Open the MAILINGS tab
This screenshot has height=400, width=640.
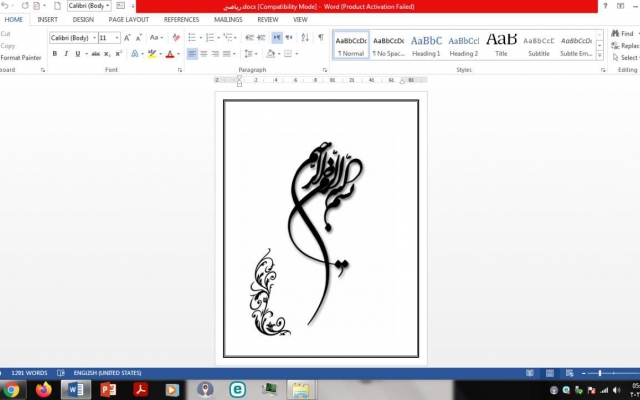click(x=228, y=20)
